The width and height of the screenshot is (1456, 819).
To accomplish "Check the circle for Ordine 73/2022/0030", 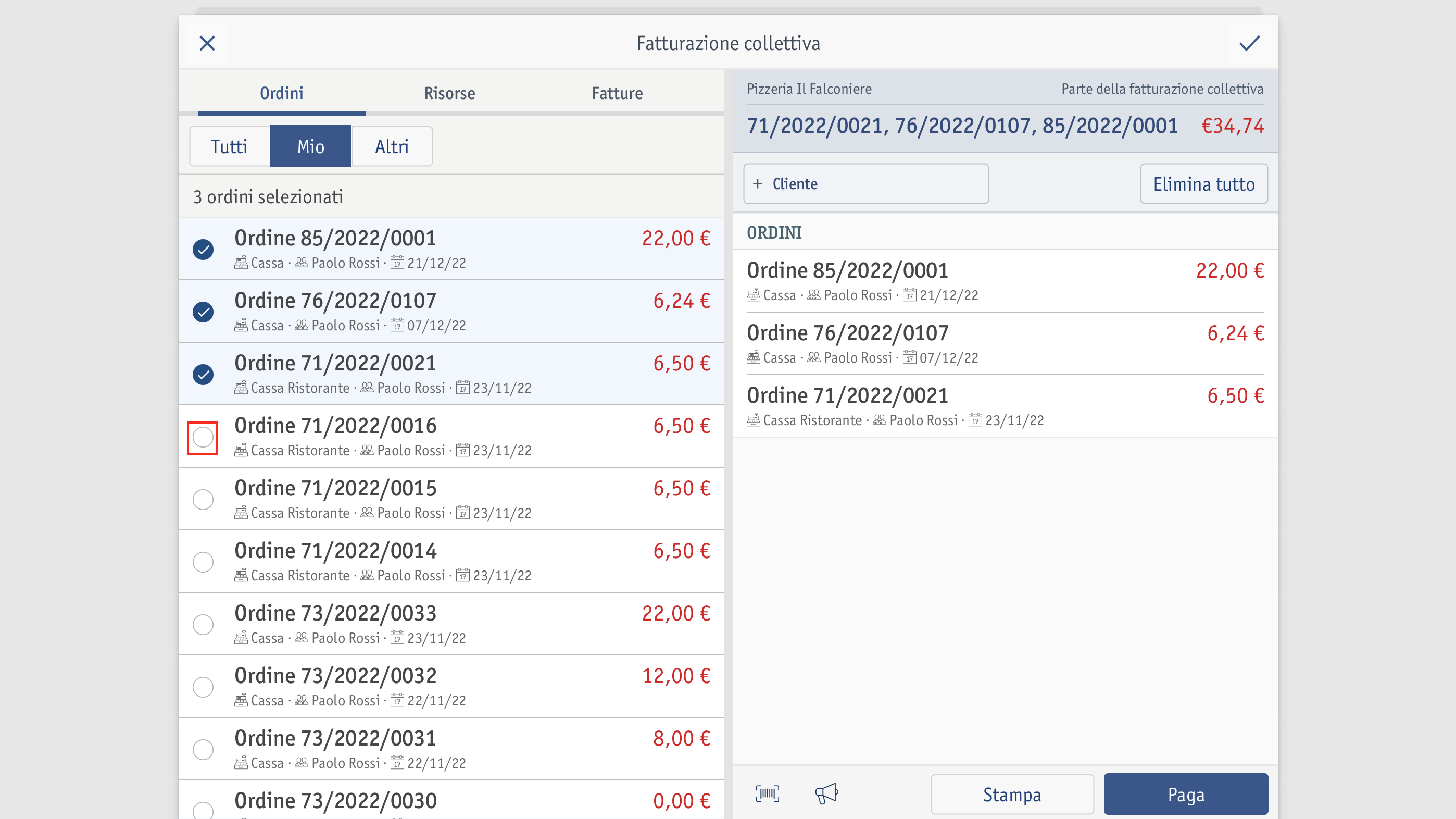I will pos(203,811).
